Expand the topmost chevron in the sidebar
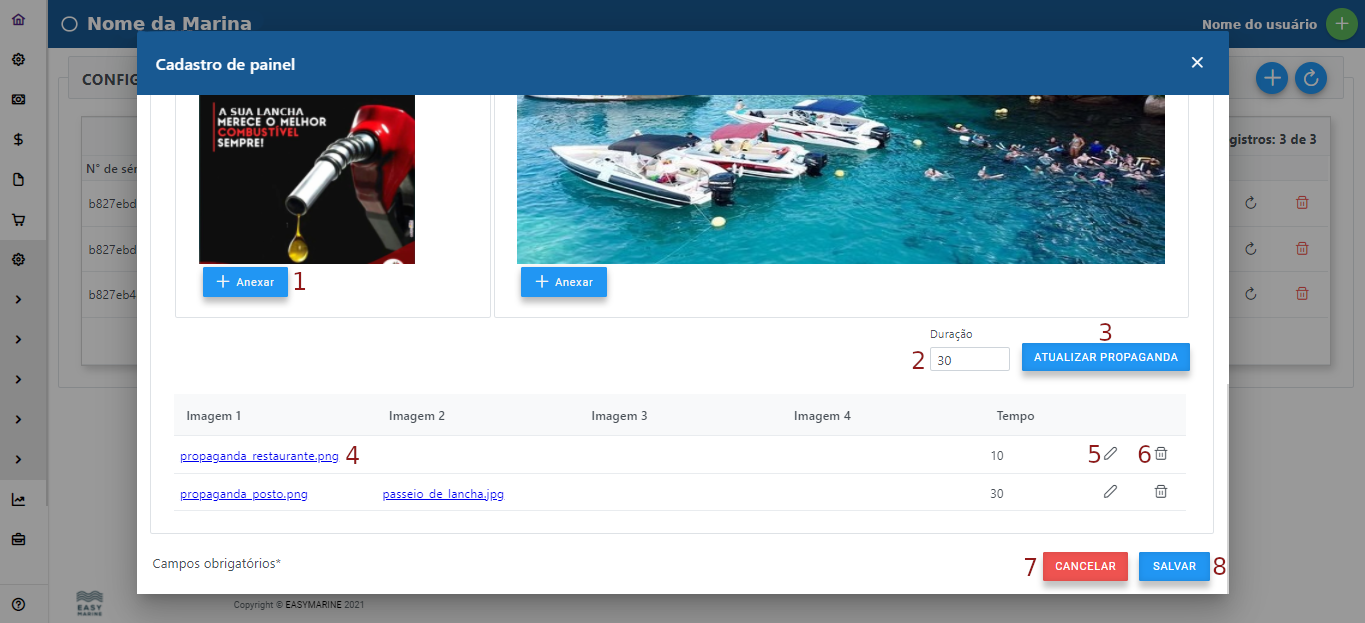This screenshot has height=623, width=1365. click(18, 300)
